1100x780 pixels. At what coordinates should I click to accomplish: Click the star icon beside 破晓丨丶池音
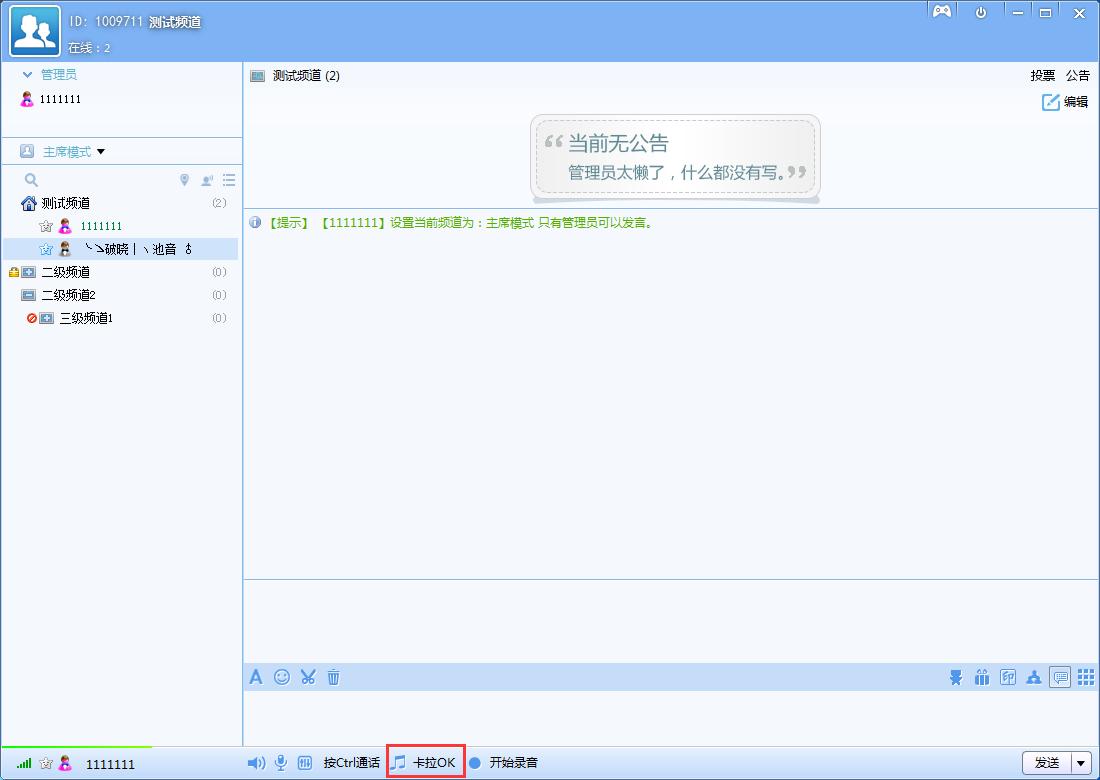click(x=46, y=249)
